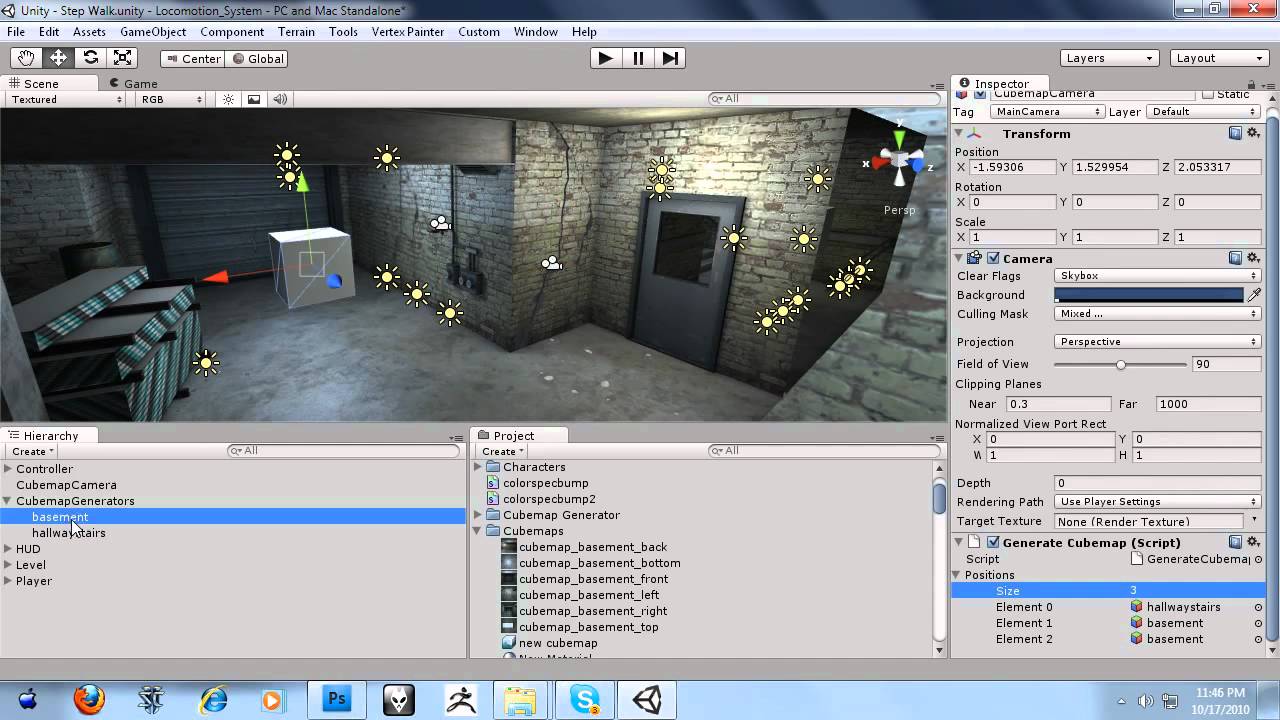
Task: Select hallwaystairs in the Hierarchy
Action: pos(68,533)
